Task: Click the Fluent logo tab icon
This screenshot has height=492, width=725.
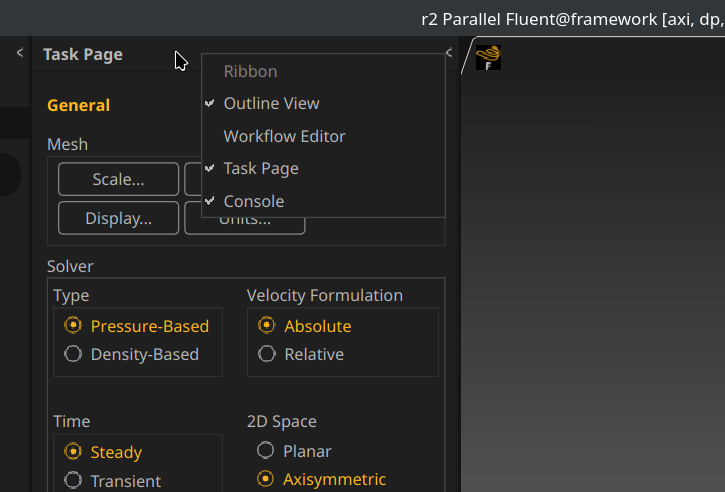Action: click(489, 58)
